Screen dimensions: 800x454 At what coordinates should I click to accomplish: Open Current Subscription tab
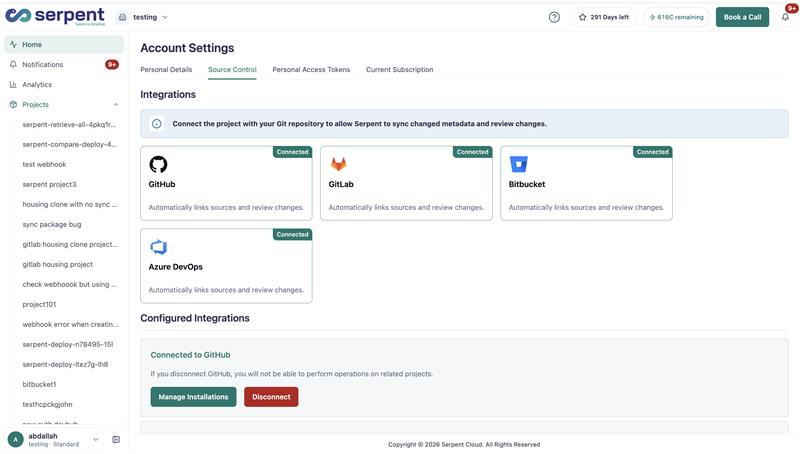(399, 69)
